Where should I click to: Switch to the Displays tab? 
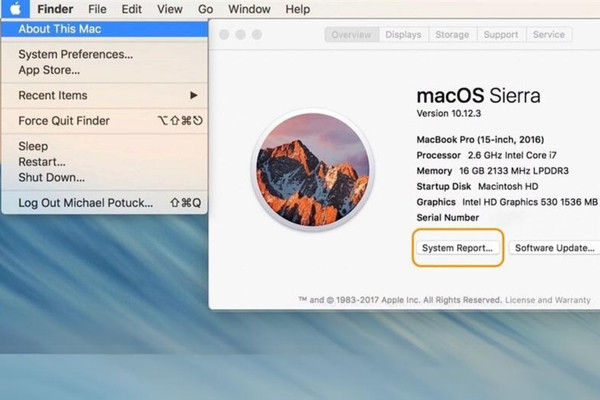[x=403, y=35]
